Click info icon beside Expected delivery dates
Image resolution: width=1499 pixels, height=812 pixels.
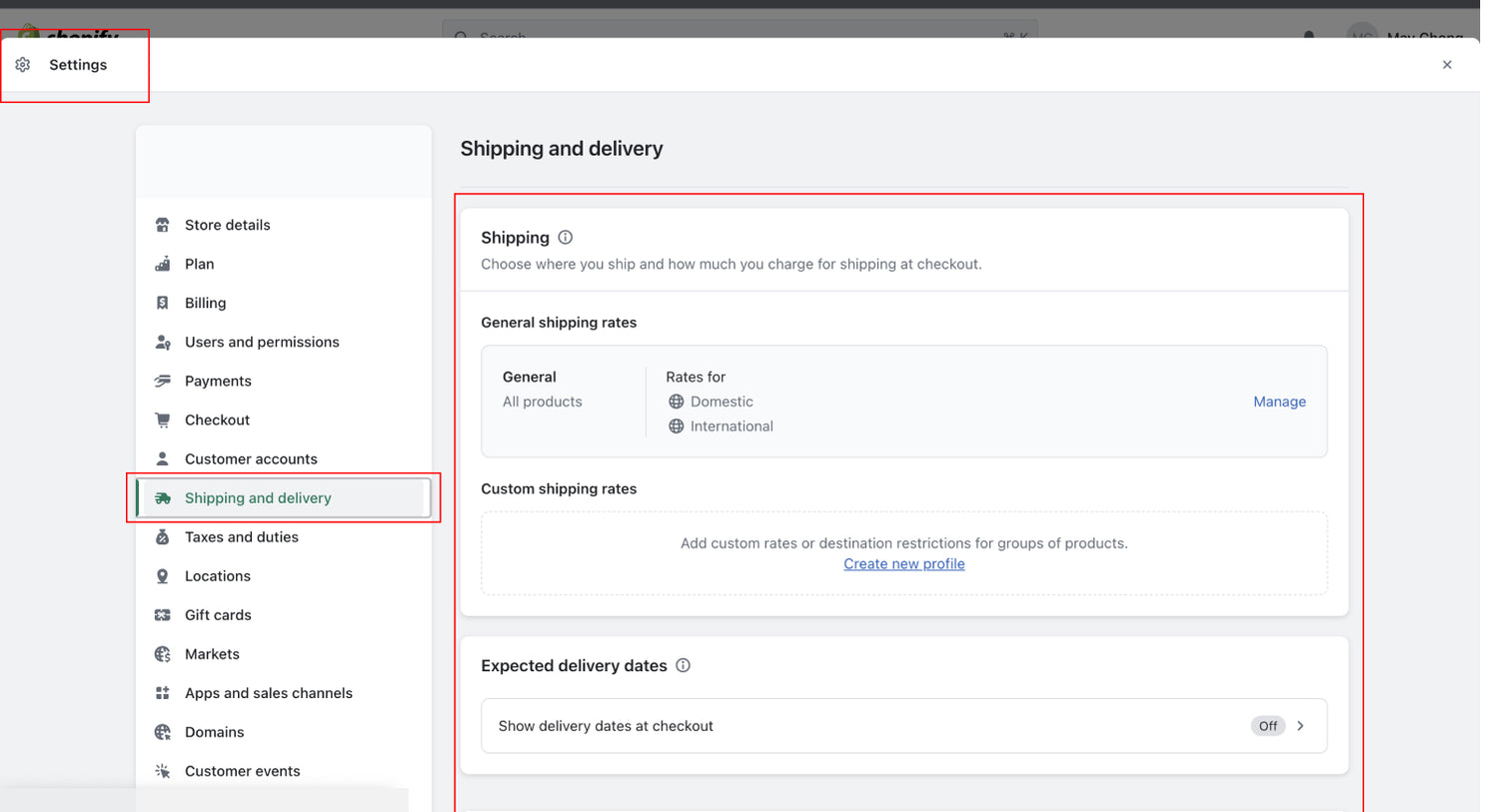684,665
